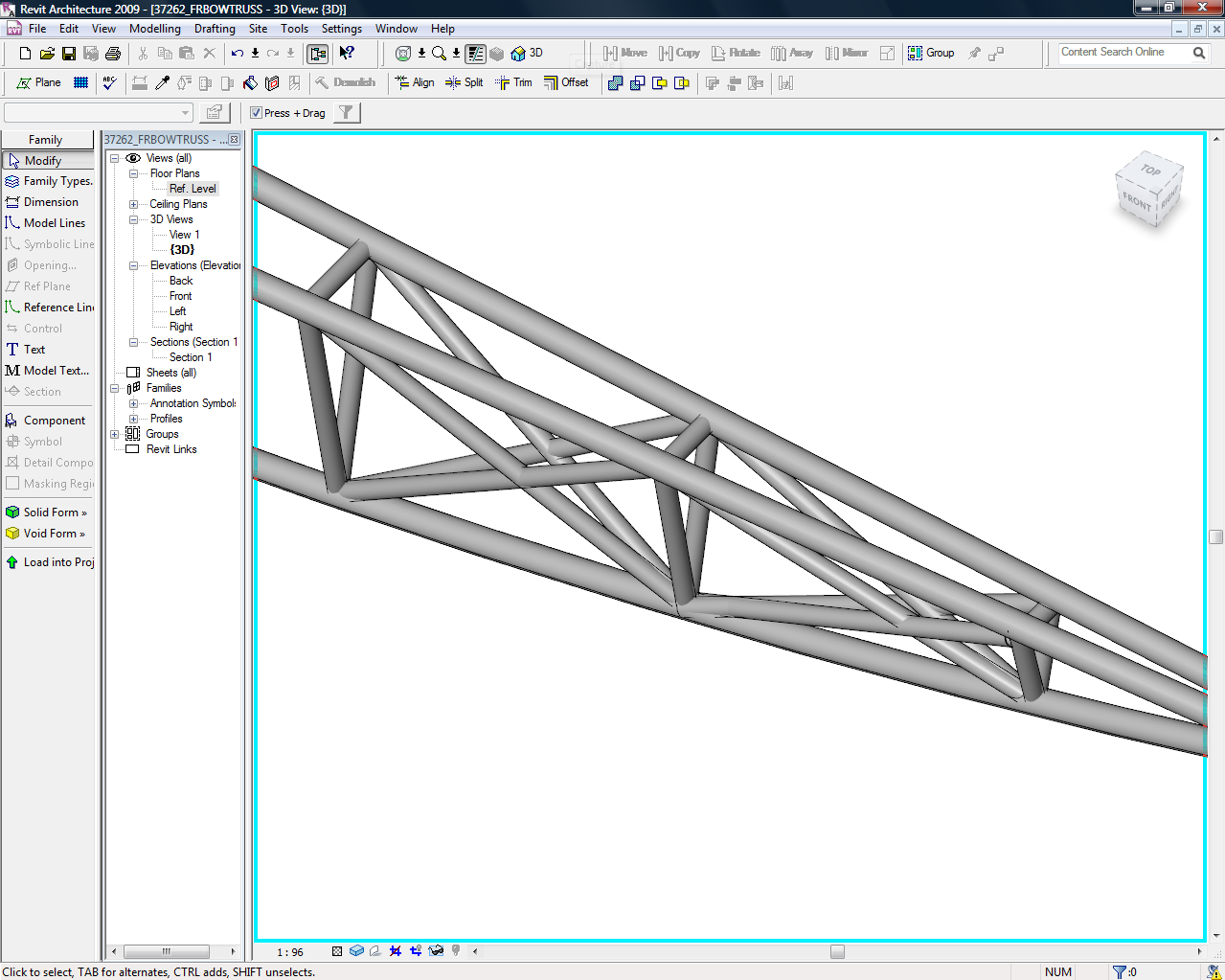Expand the Annotation Symbols families
The width and height of the screenshot is (1225, 980).
point(133,402)
